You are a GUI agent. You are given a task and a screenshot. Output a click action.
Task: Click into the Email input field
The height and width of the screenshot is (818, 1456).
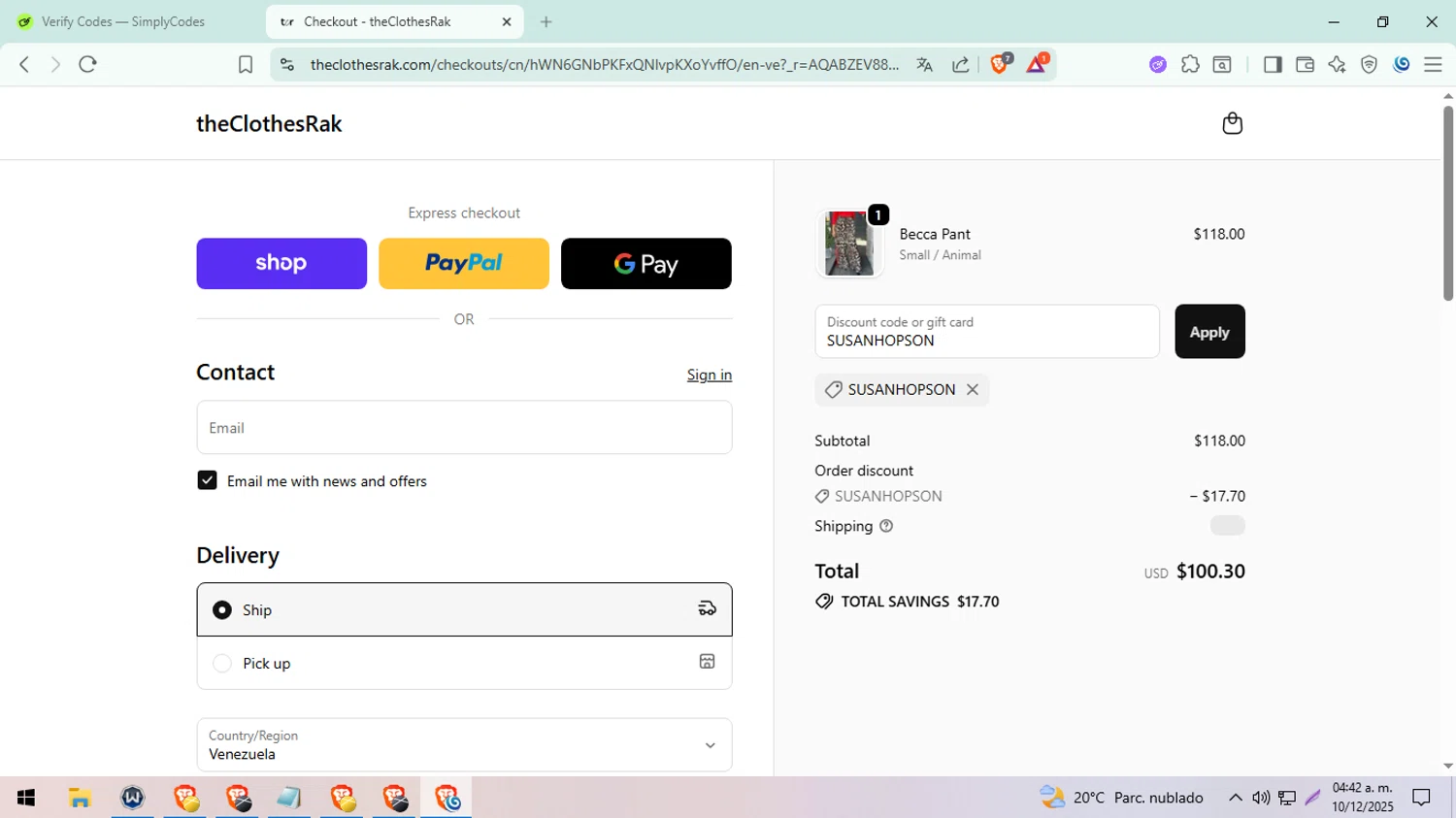(x=464, y=427)
